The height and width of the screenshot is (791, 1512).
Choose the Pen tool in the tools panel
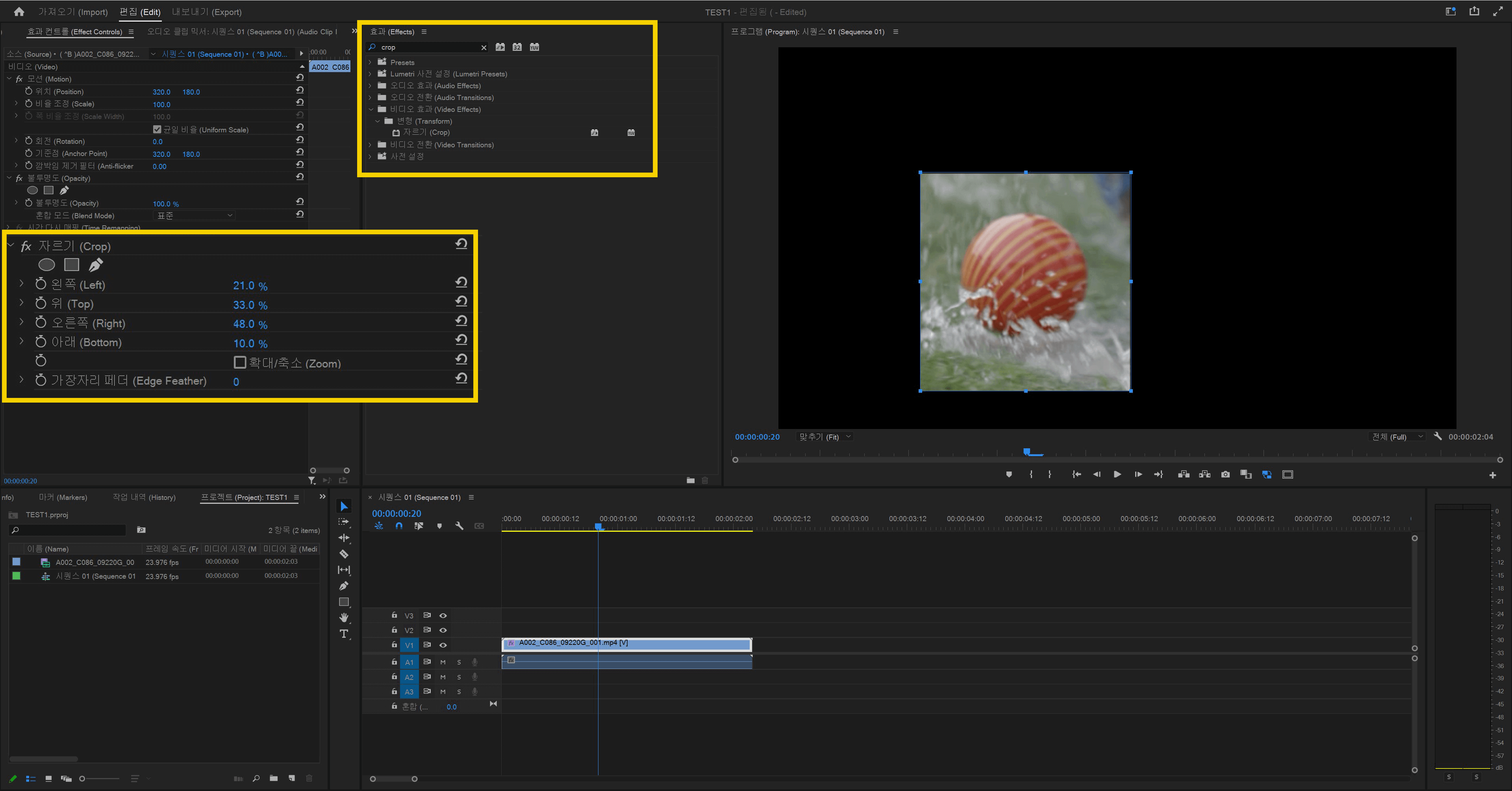click(x=344, y=586)
